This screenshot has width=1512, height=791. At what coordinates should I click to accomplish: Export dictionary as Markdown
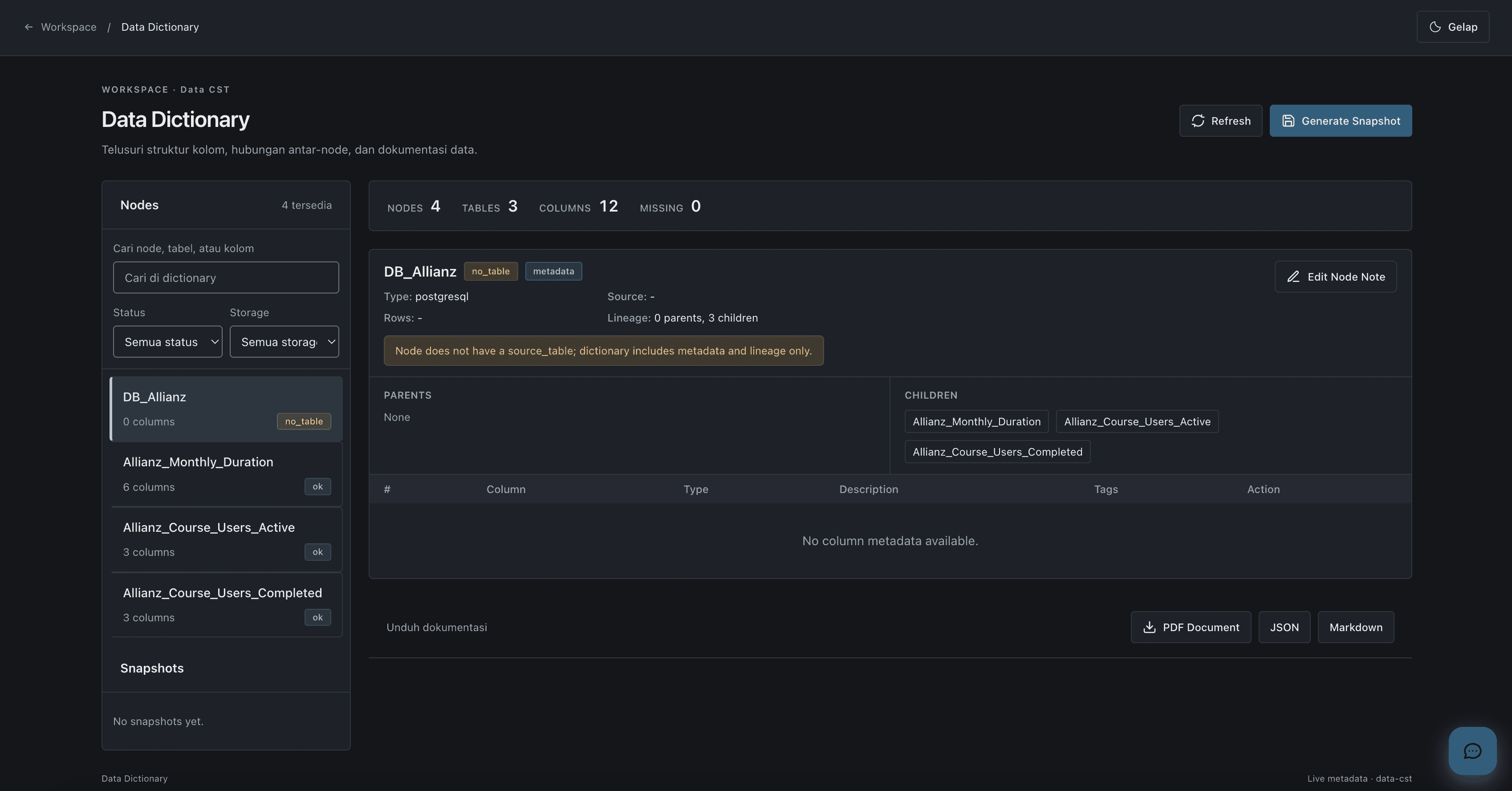[1356, 627]
